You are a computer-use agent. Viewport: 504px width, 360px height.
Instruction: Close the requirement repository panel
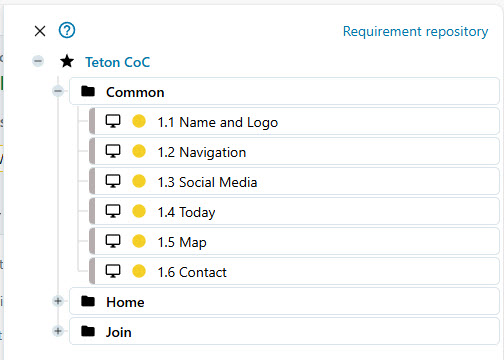(x=40, y=31)
